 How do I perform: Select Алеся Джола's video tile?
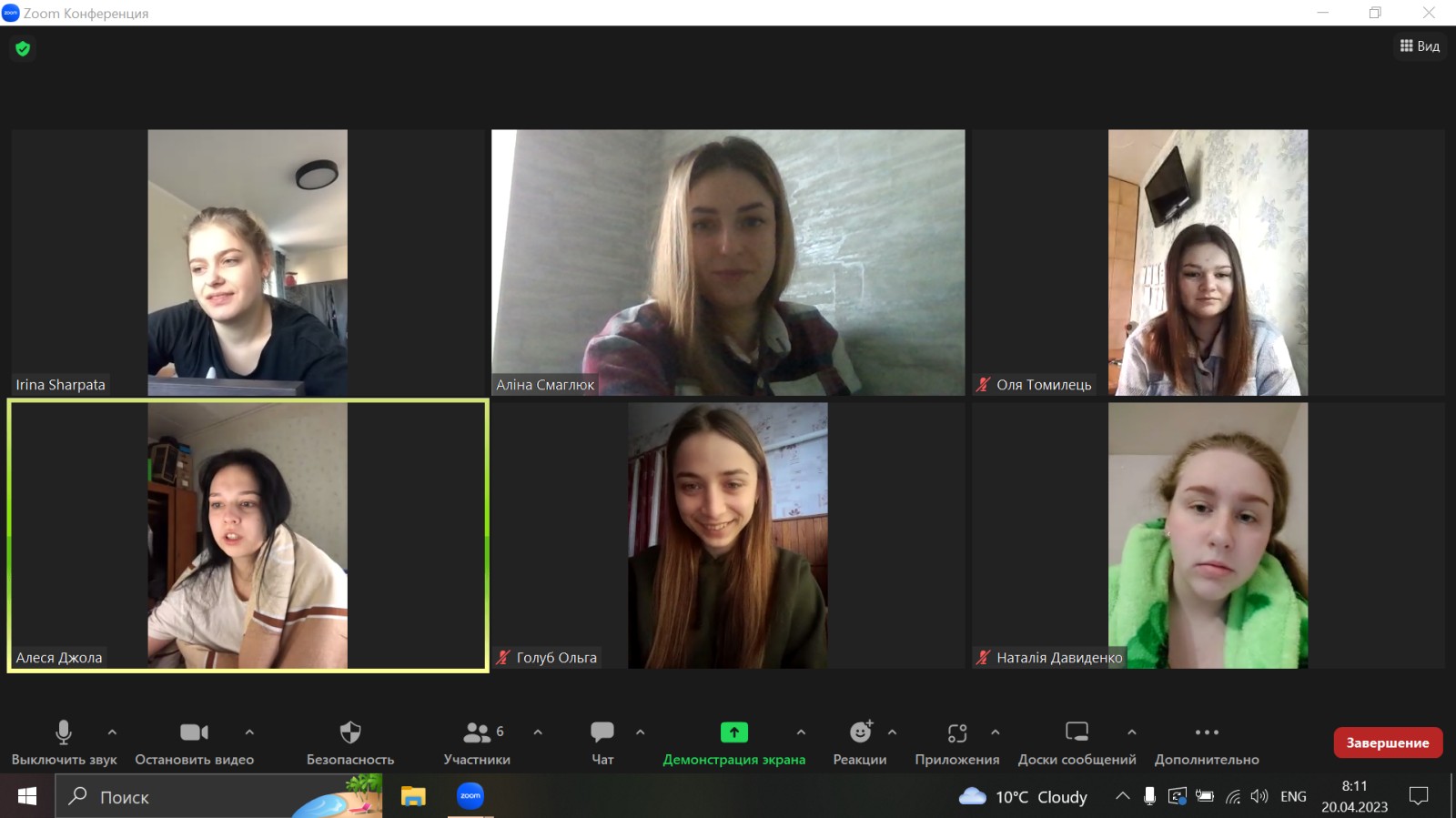[x=248, y=536]
